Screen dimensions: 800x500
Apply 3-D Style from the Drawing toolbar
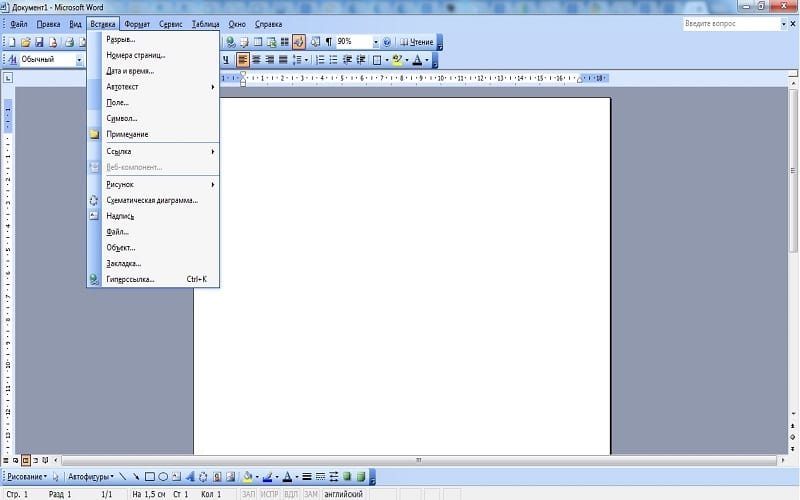[361, 477]
